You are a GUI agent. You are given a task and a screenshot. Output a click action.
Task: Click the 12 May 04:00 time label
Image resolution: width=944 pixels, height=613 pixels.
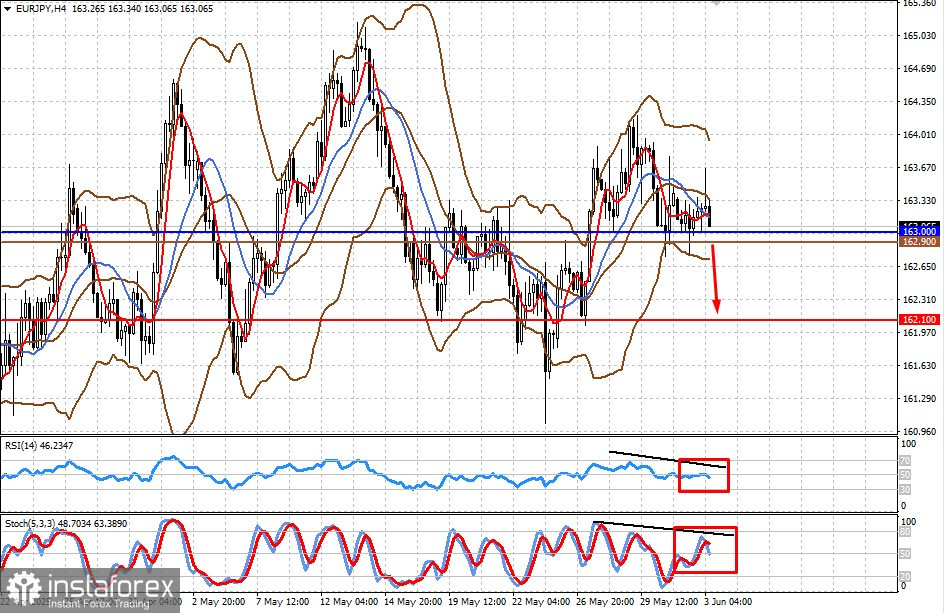[x=349, y=602]
